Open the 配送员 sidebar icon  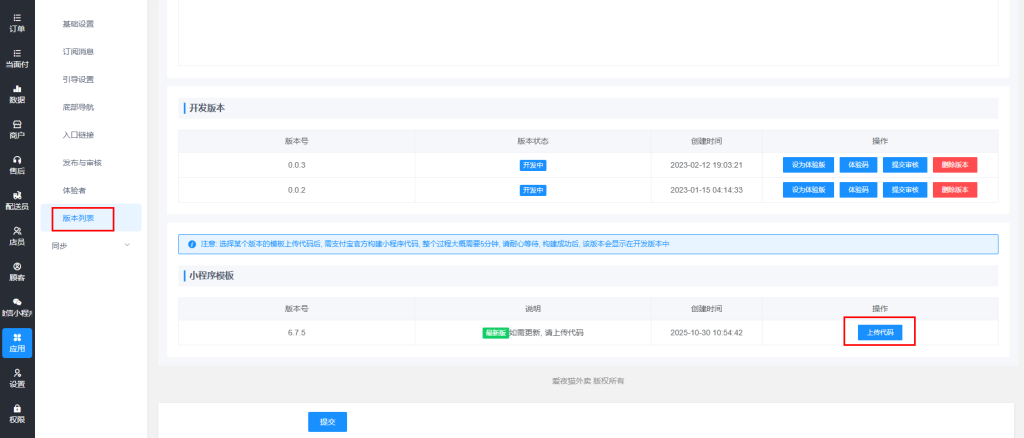tap(17, 200)
